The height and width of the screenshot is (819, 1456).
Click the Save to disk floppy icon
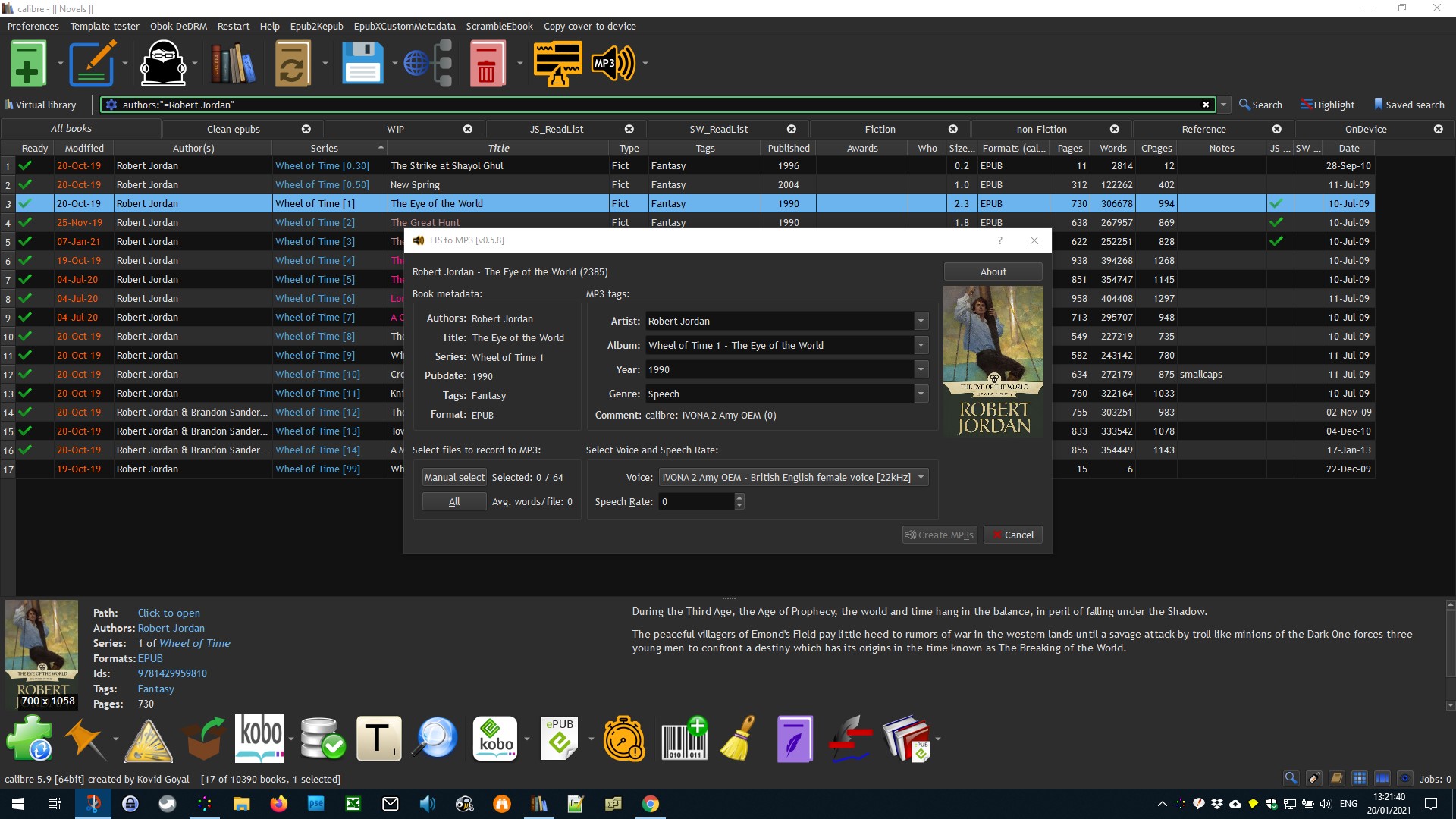click(x=362, y=64)
